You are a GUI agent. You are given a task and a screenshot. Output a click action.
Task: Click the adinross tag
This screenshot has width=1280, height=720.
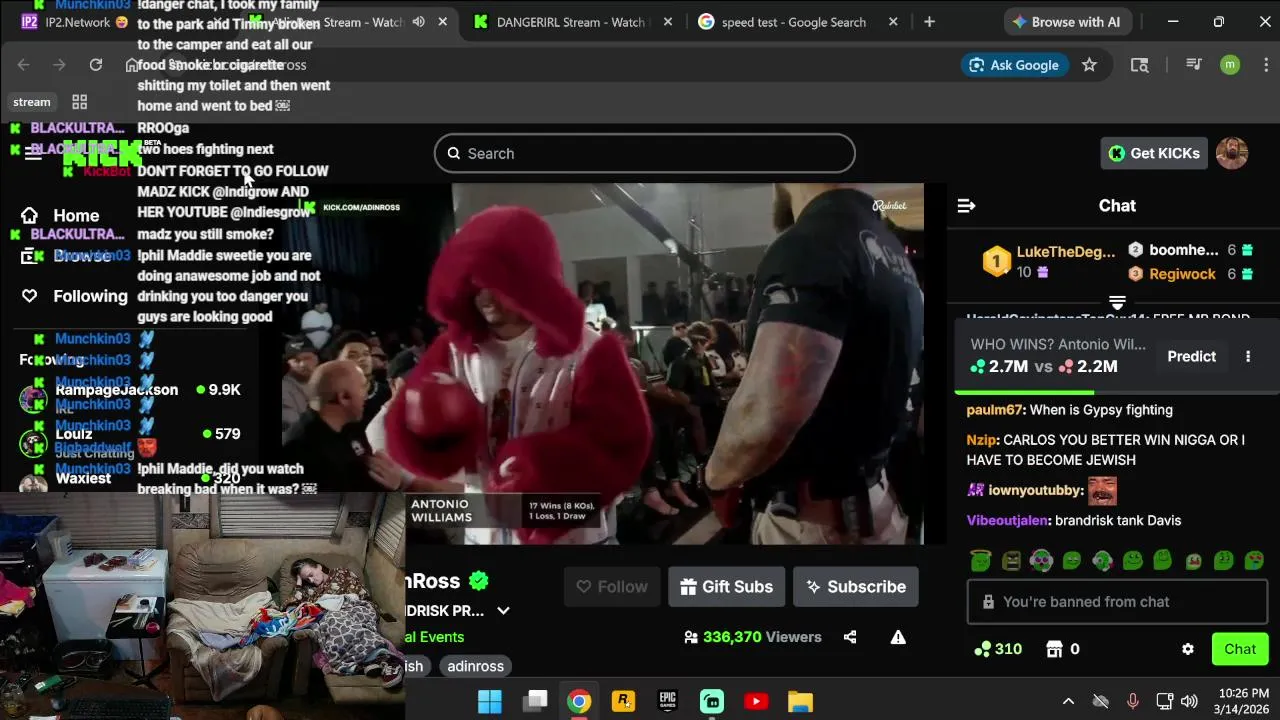[475, 666]
